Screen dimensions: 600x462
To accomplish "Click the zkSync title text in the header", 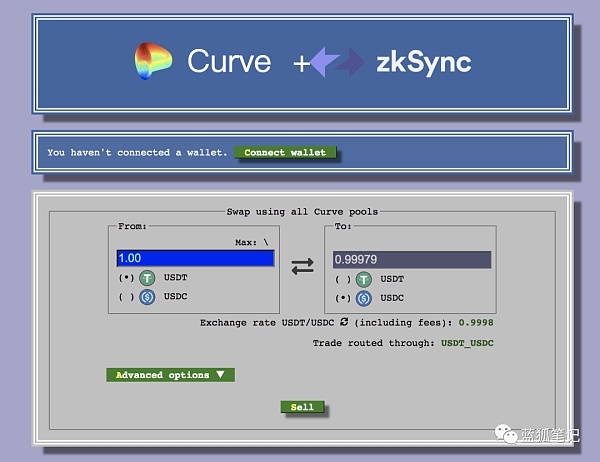I will pos(424,63).
